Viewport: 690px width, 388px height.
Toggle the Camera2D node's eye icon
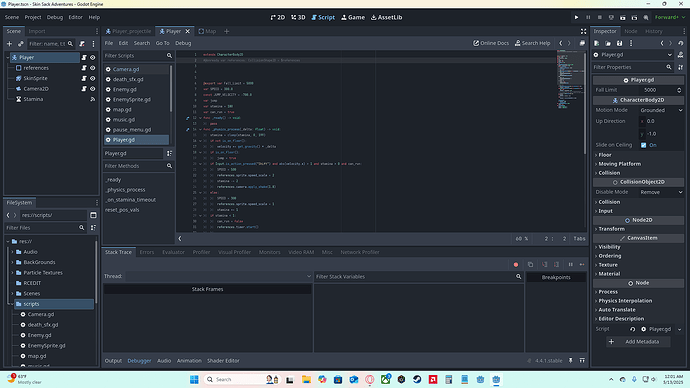point(92,89)
